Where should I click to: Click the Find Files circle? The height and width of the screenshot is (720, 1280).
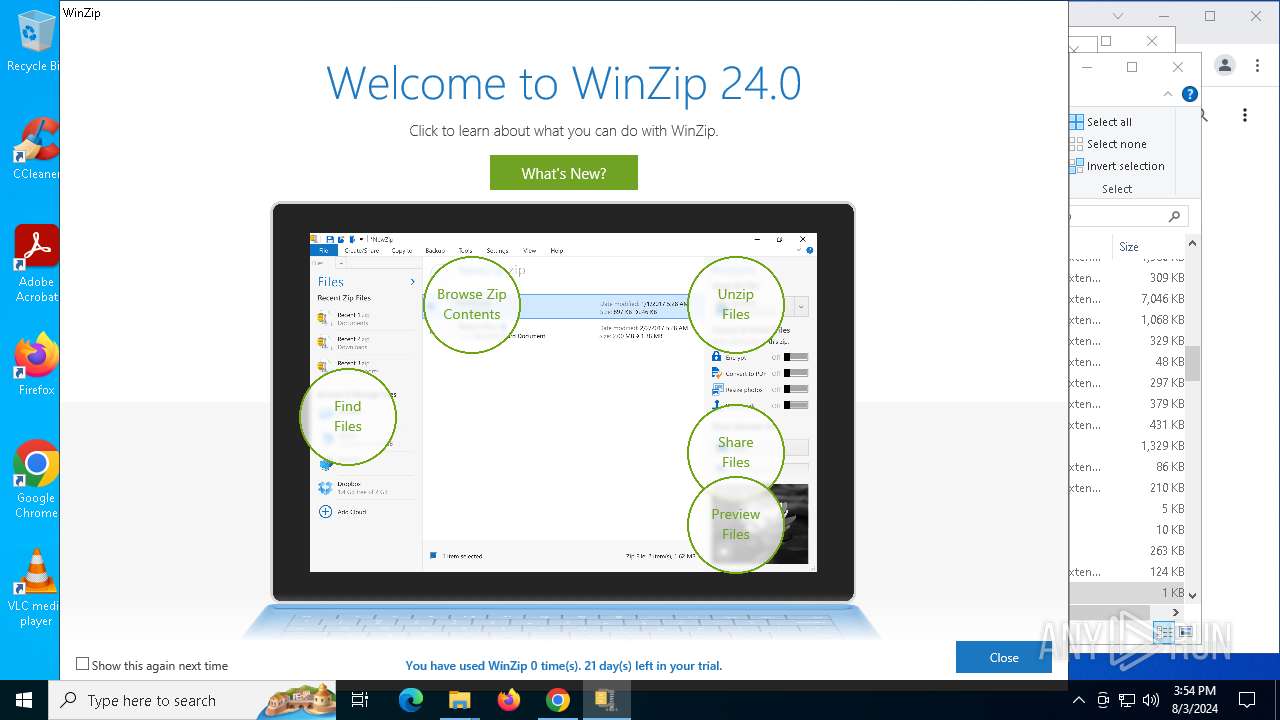pyautogui.click(x=348, y=416)
